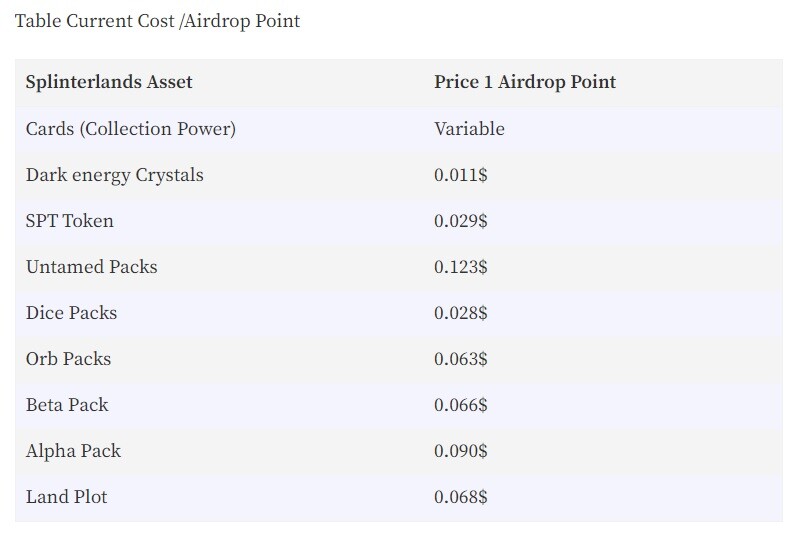The image size is (792, 533).
Task: Select the 'Orb Packs' row label
Action: coord(68,359)
